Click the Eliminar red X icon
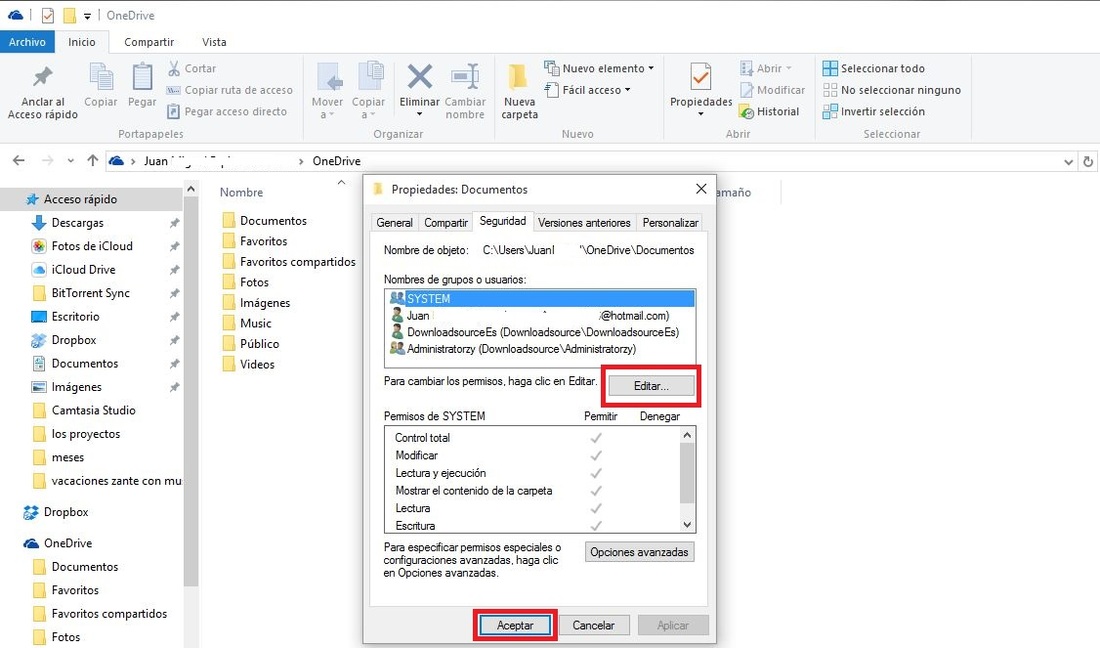The width and height of the screenshot is (1100, 648). [x=420, y=77]
